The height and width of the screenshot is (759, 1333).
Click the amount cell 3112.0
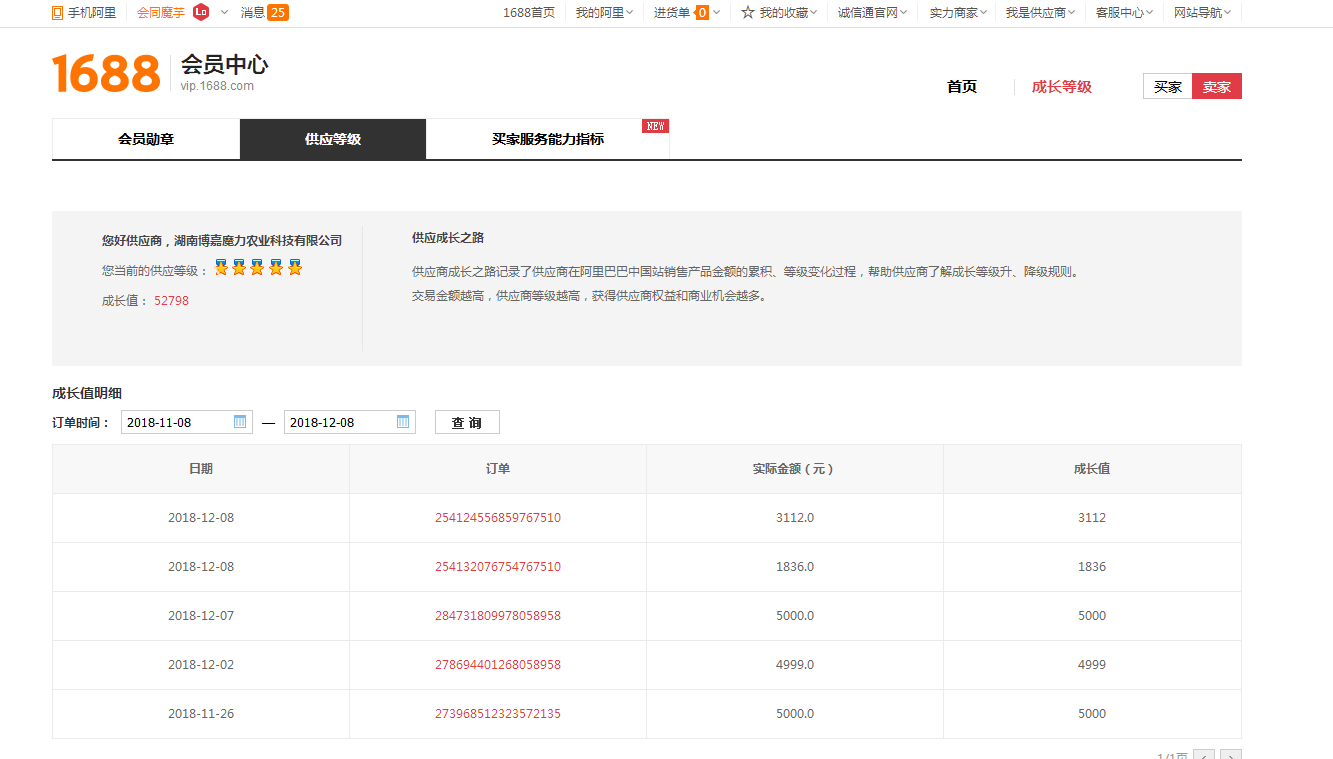(795, 518)
